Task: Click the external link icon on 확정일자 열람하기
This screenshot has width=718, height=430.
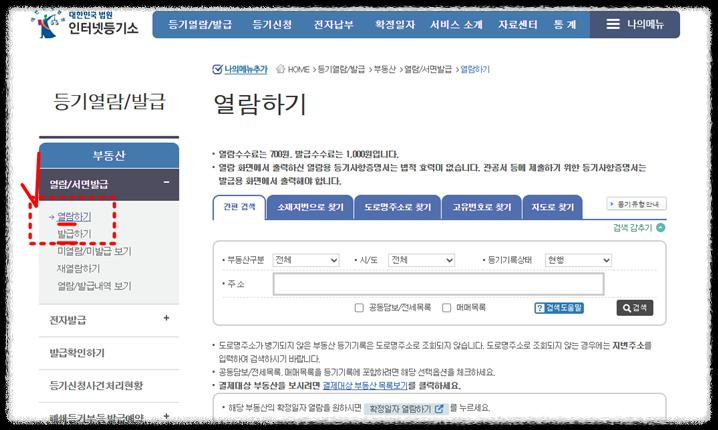Action: click(439, 408)
